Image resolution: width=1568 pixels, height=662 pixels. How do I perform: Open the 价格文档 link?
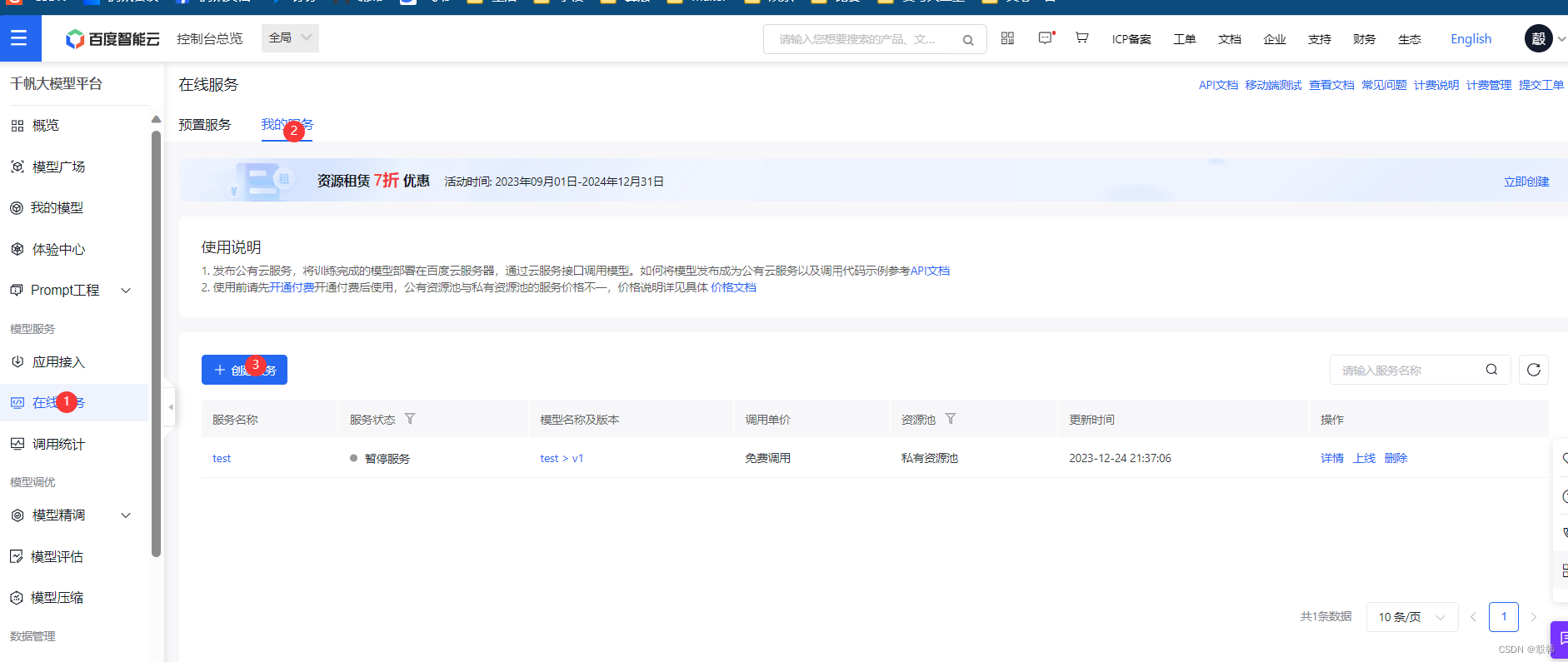pos(733,287)
